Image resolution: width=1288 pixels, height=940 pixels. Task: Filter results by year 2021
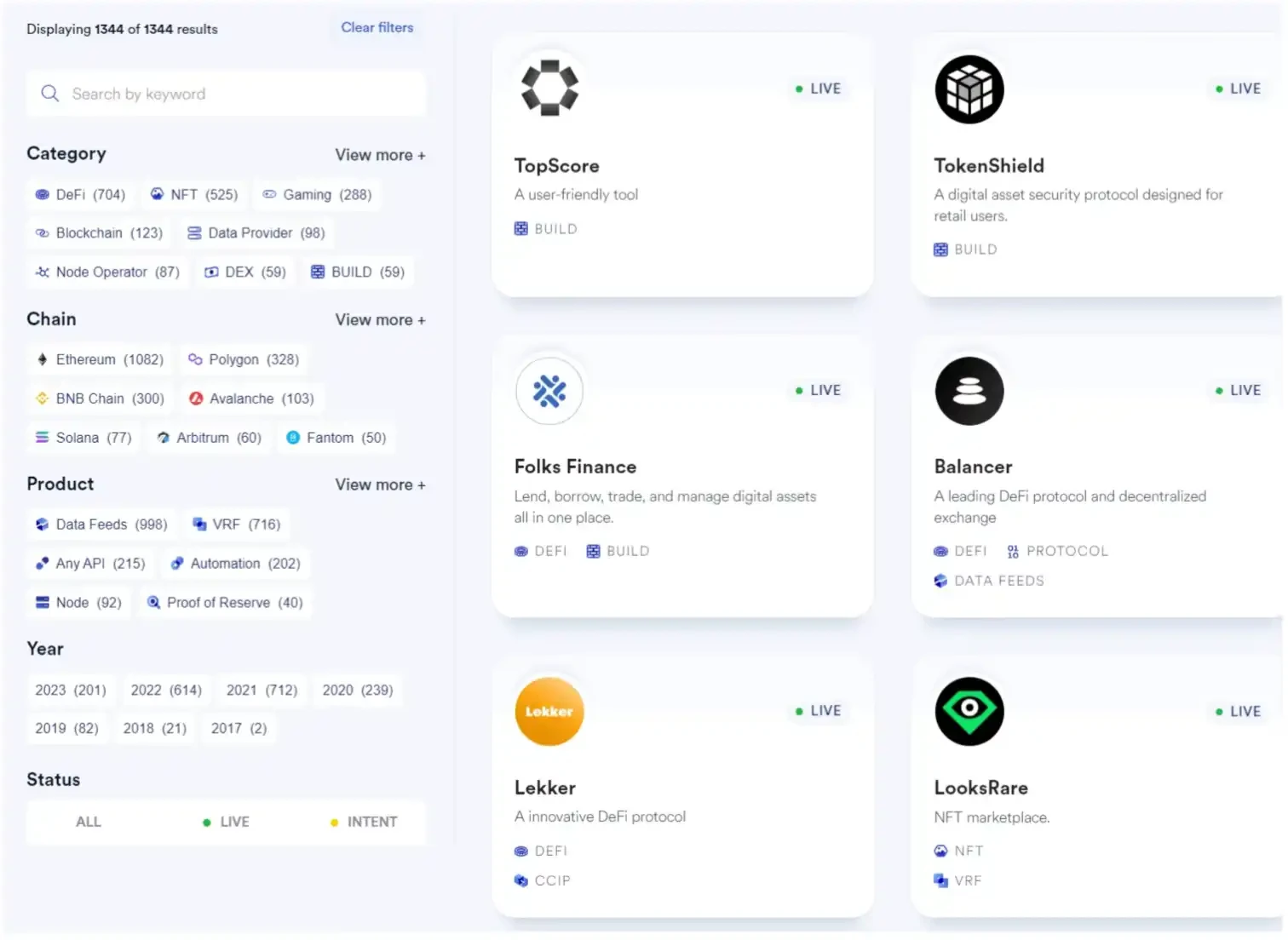262,691
